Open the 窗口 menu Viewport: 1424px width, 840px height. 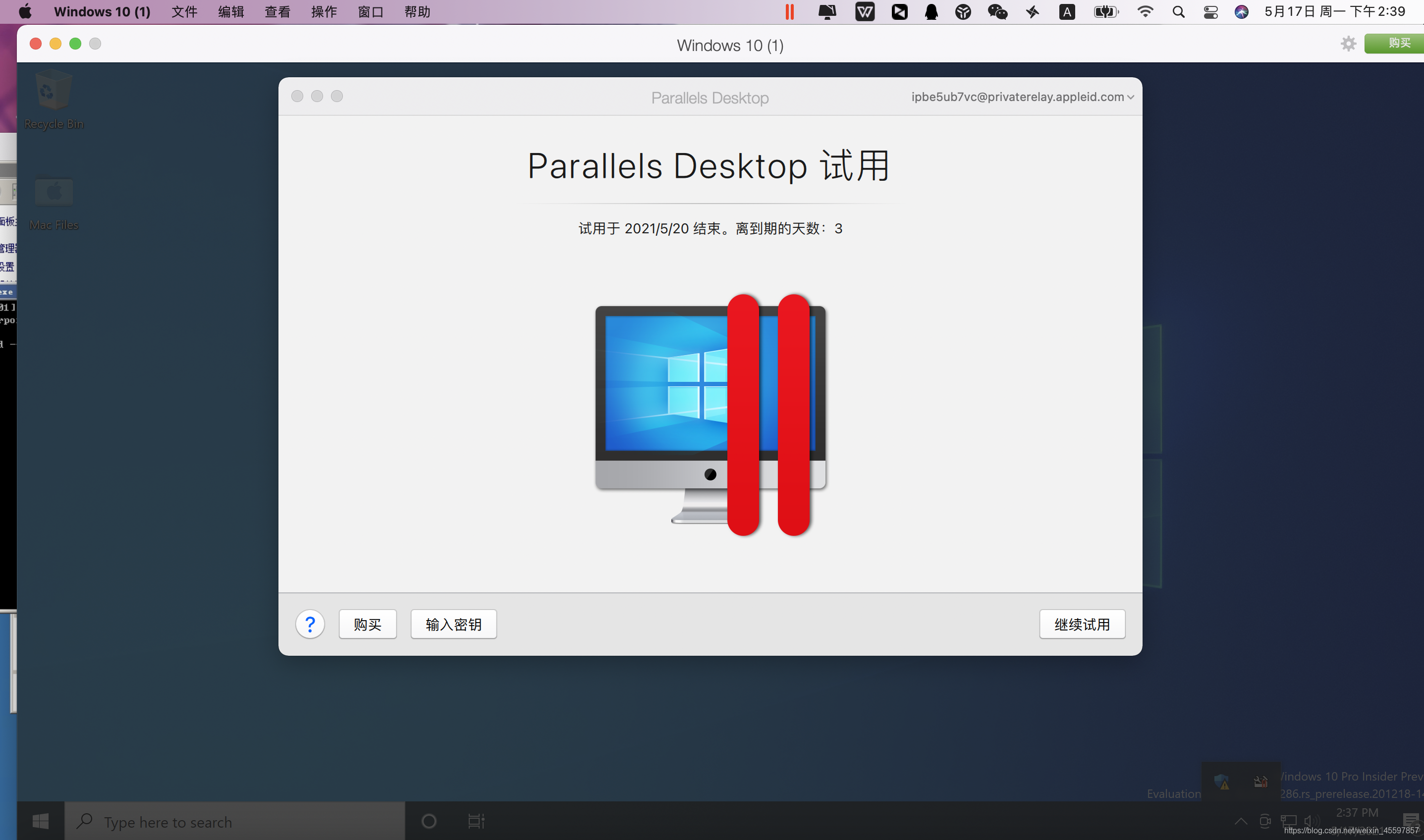[371, 12]
